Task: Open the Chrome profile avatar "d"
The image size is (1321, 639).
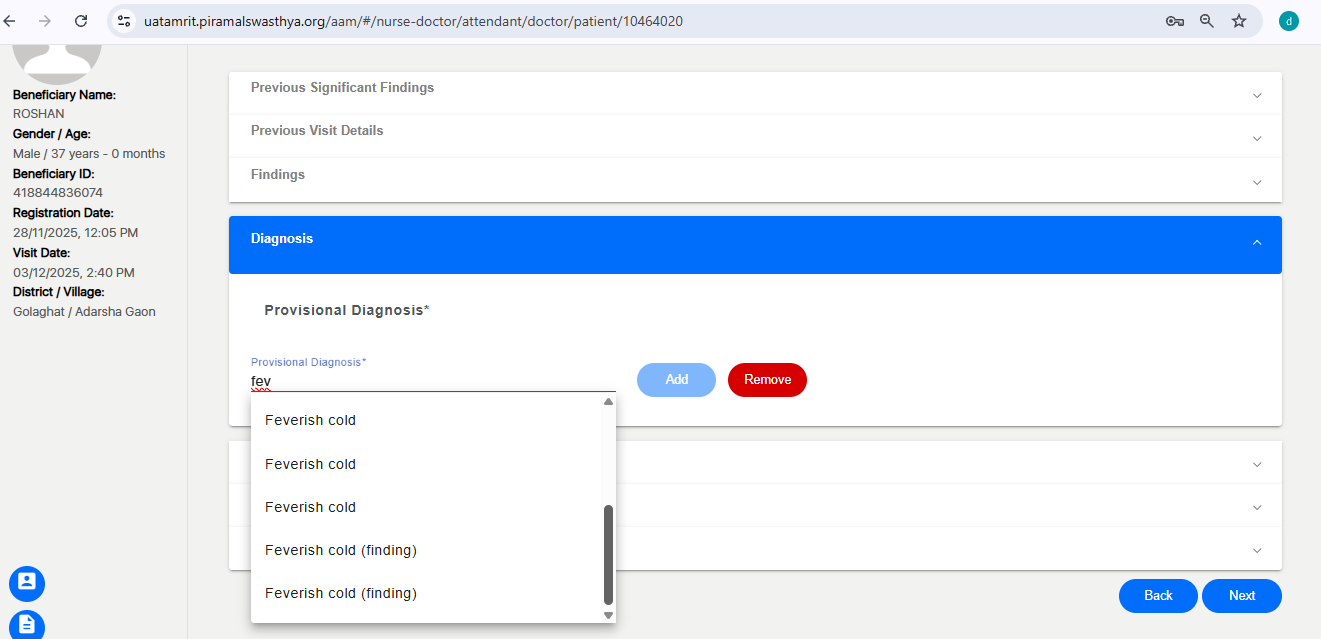Action: [x=1289, y=21]
